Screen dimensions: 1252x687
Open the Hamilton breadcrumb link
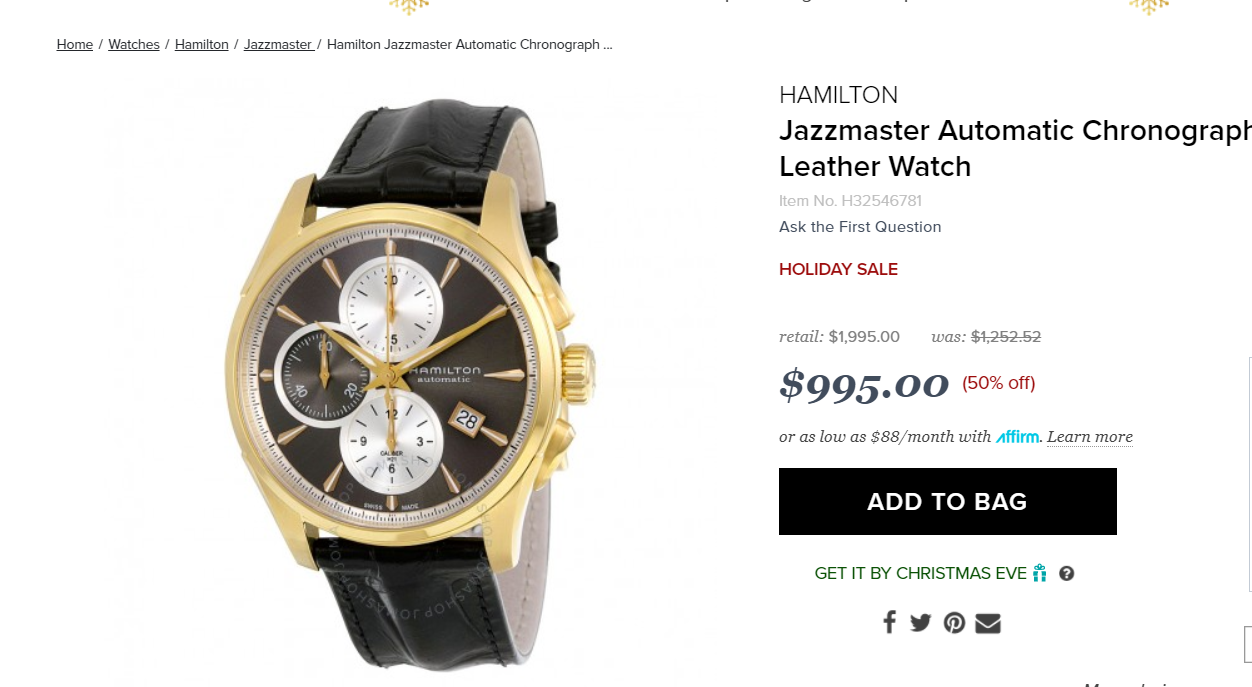(202, 44)
